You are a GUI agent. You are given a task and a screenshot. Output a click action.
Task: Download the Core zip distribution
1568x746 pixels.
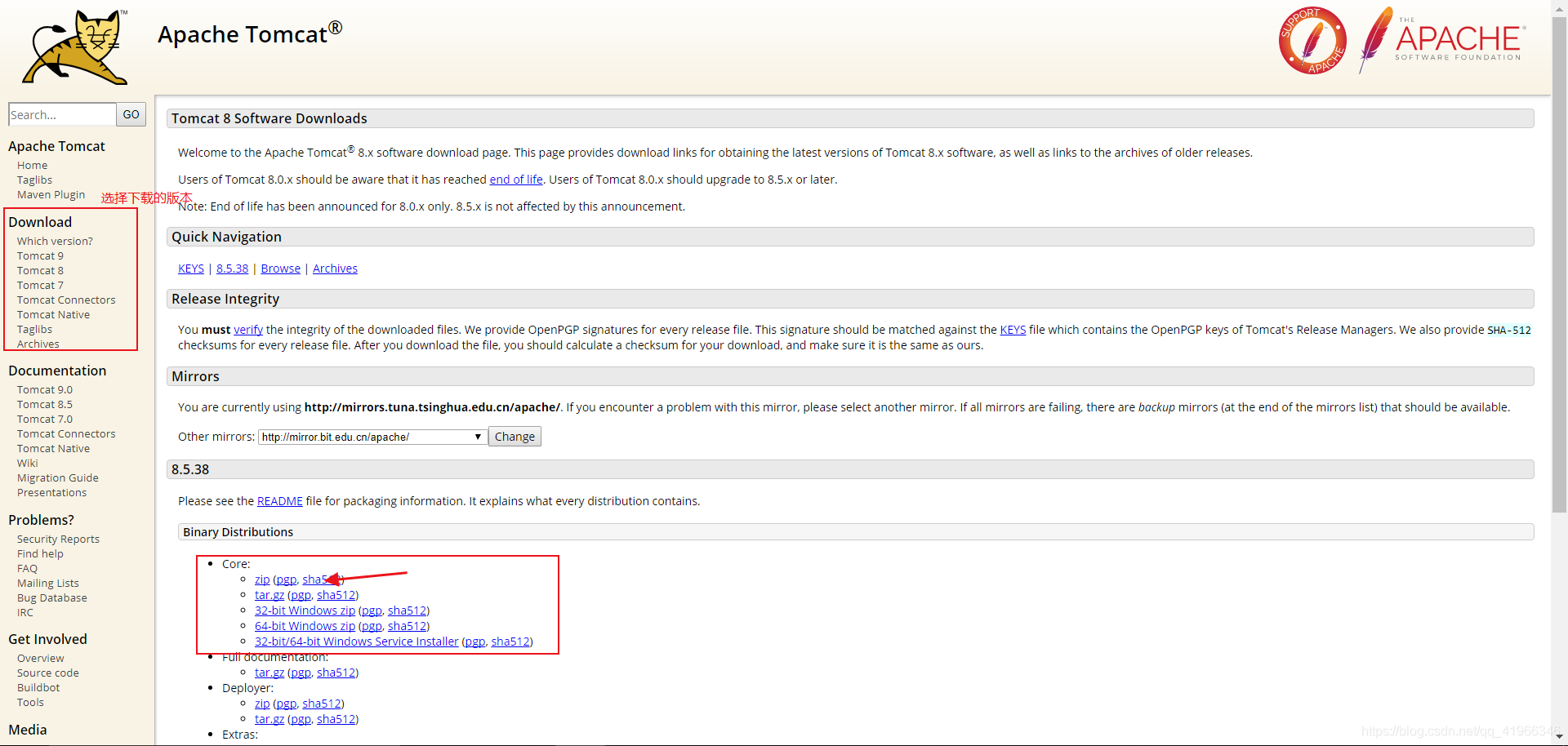tap(262, 579)
